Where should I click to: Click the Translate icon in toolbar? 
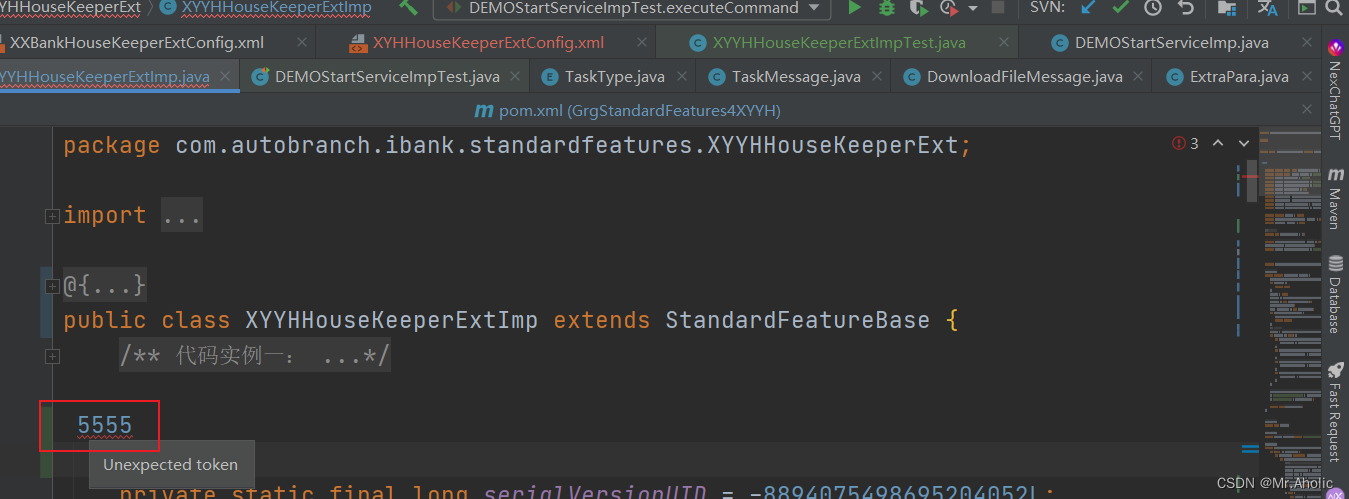coord(1268,8)
